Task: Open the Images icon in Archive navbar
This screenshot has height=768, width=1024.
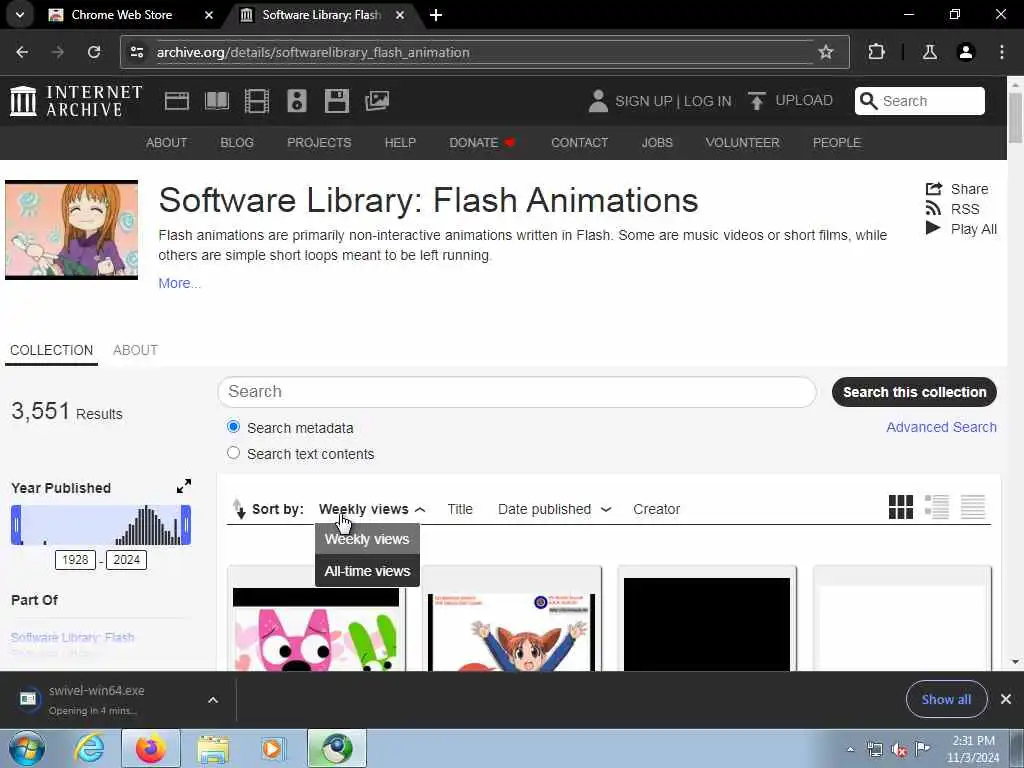Action: click(x=377, y=101)
